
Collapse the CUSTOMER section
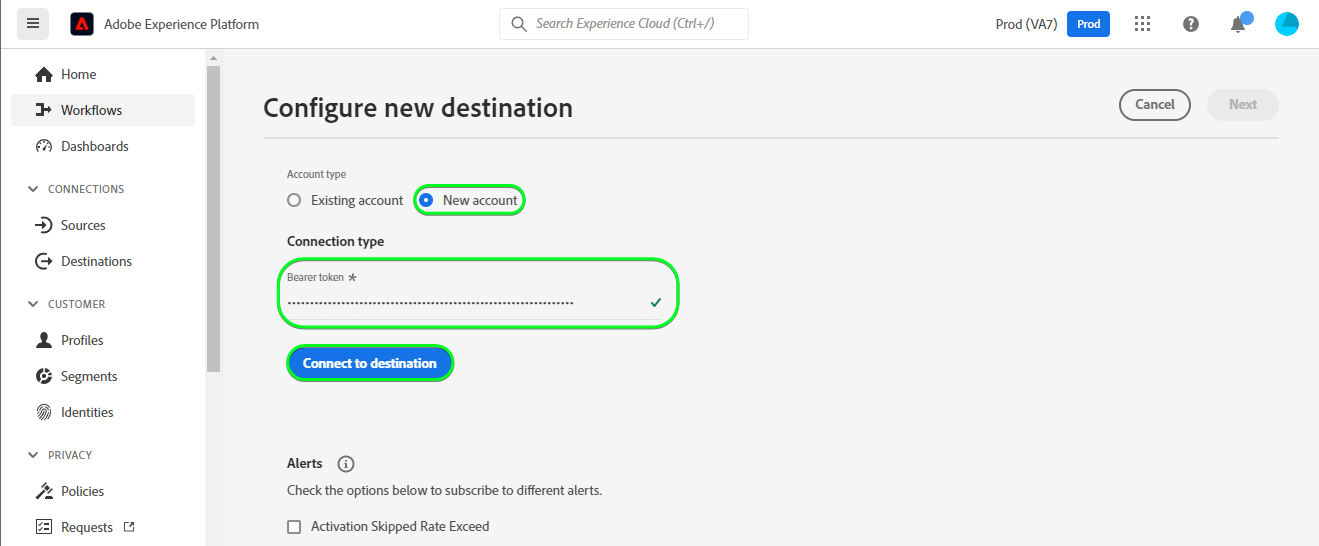33,304
